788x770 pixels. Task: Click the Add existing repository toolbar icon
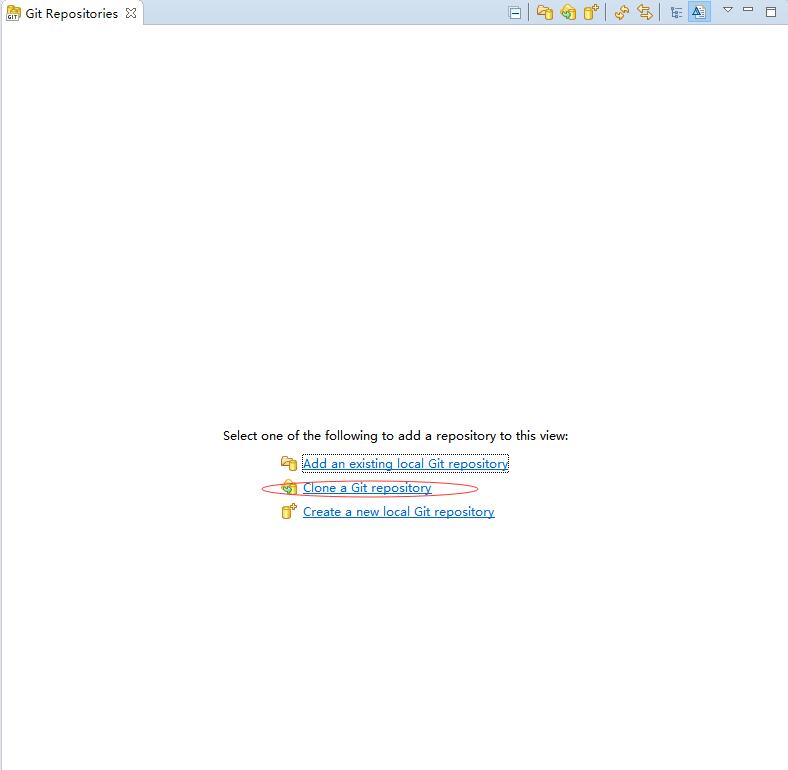(544, 12)
